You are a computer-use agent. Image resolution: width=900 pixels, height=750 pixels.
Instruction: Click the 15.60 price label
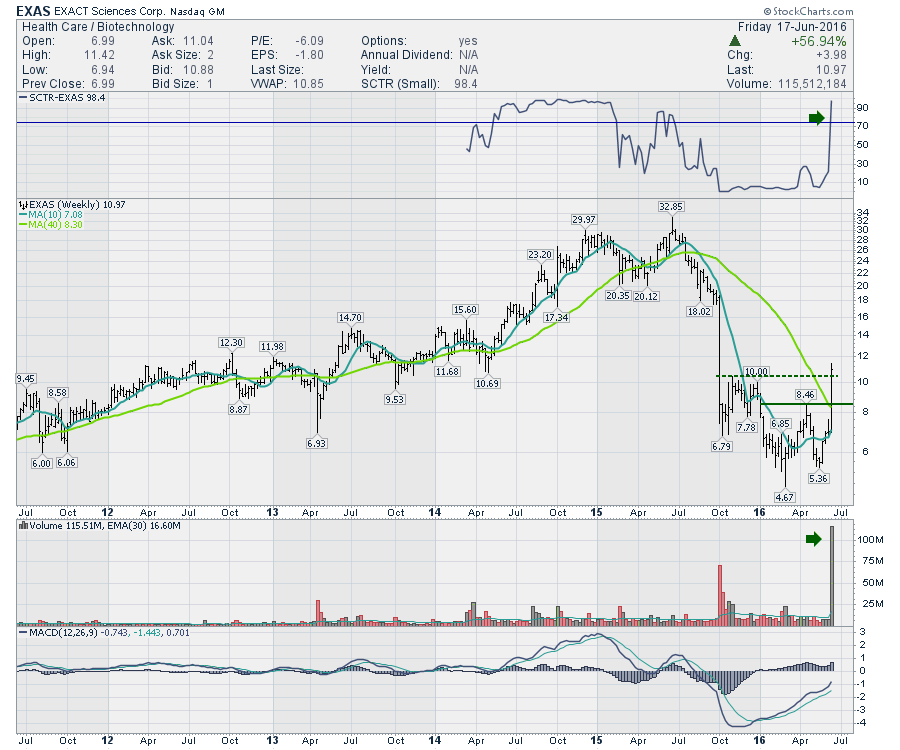tap(465, 309)
